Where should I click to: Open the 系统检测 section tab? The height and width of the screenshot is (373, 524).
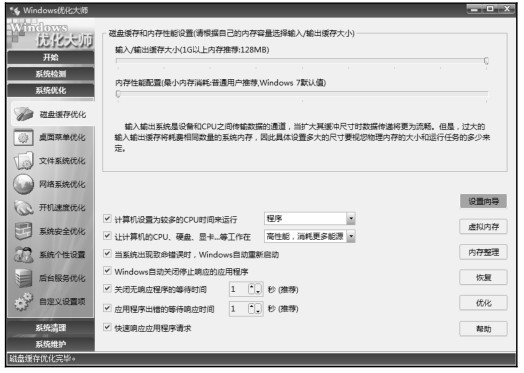tap(51, 74)
